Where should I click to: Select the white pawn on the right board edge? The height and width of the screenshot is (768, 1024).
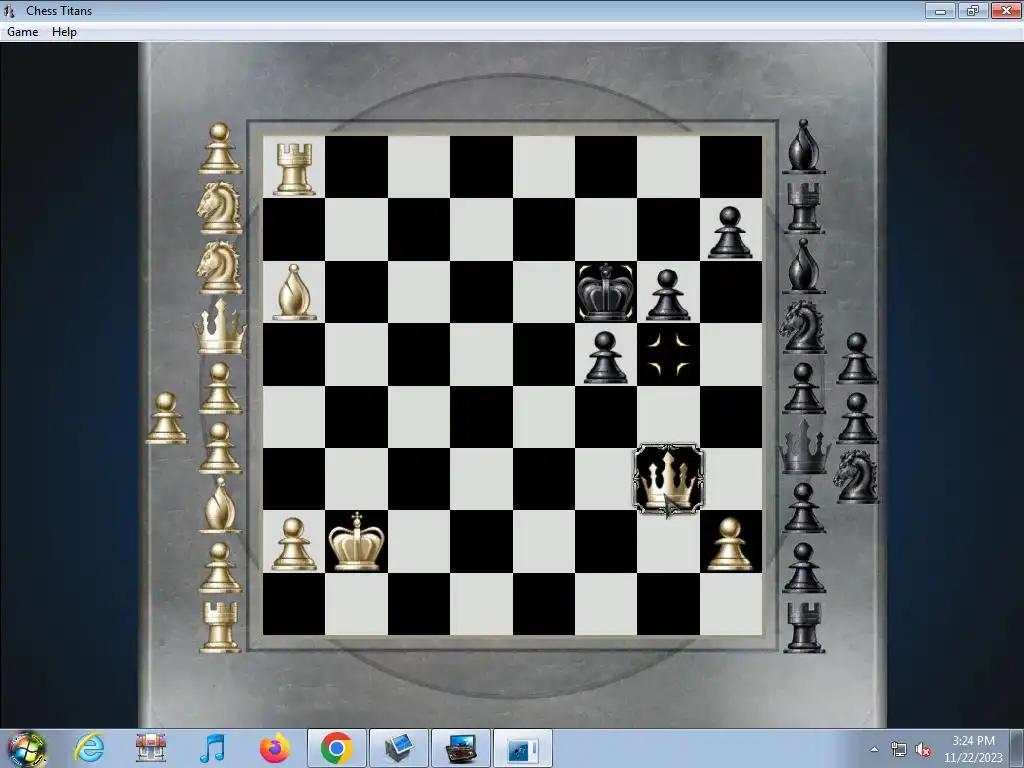pyautogui.click(x=730, y=543)
